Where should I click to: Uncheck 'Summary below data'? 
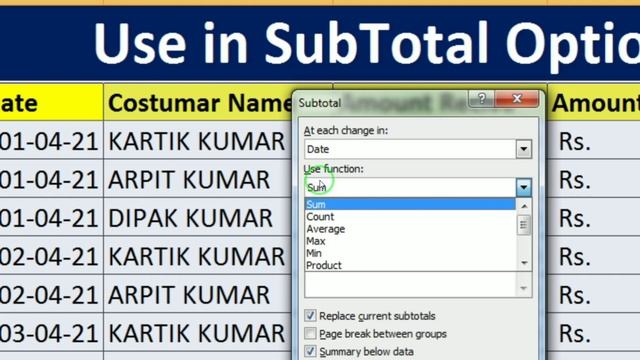point(310,351)
